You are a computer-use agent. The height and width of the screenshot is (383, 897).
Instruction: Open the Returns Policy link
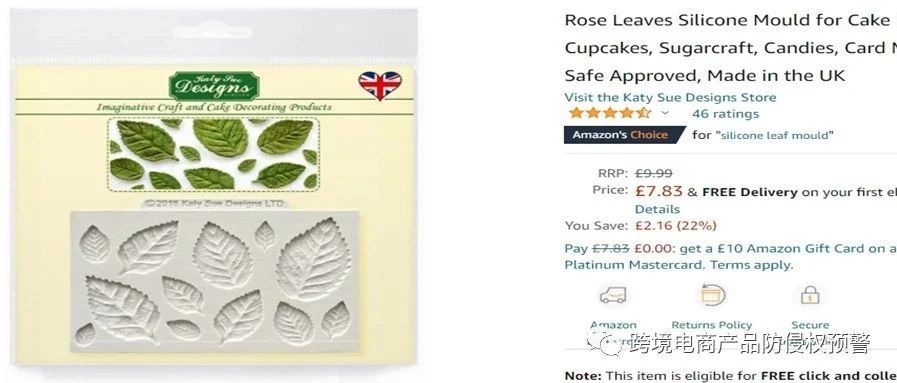[712, 325]
